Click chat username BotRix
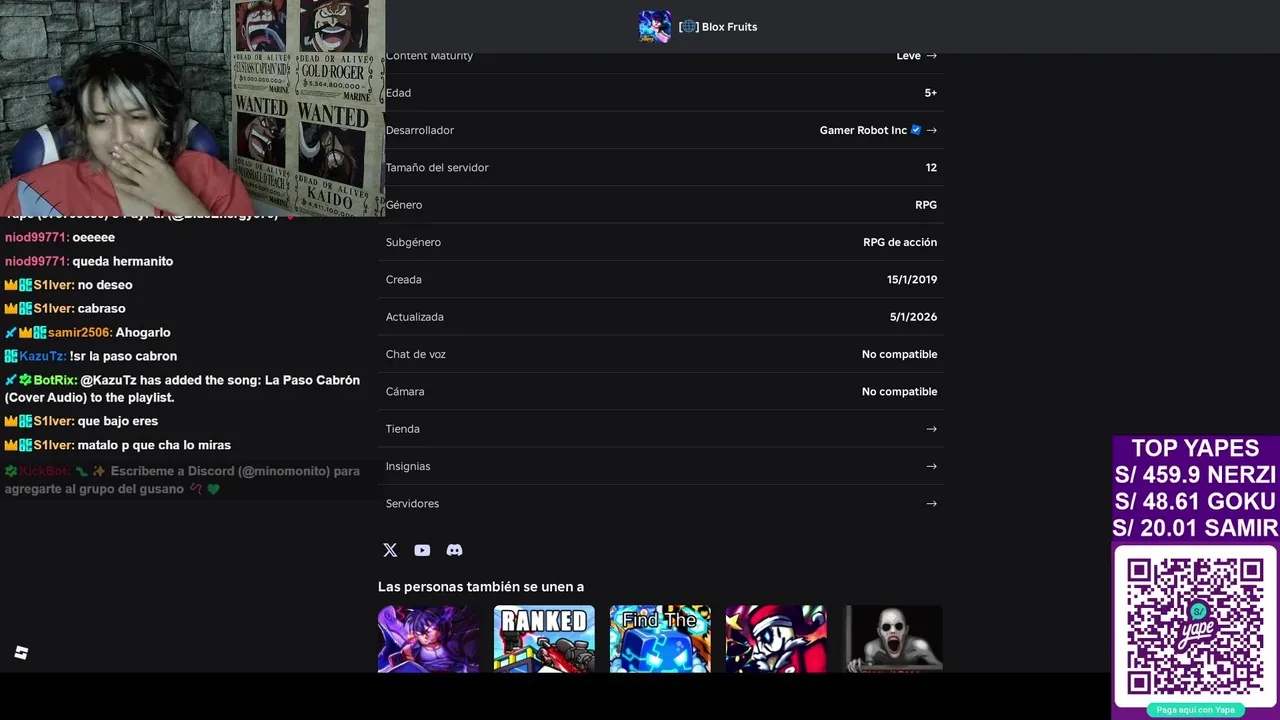The width and height of the screenshot is (1280, 720). (x=55, y=380)
